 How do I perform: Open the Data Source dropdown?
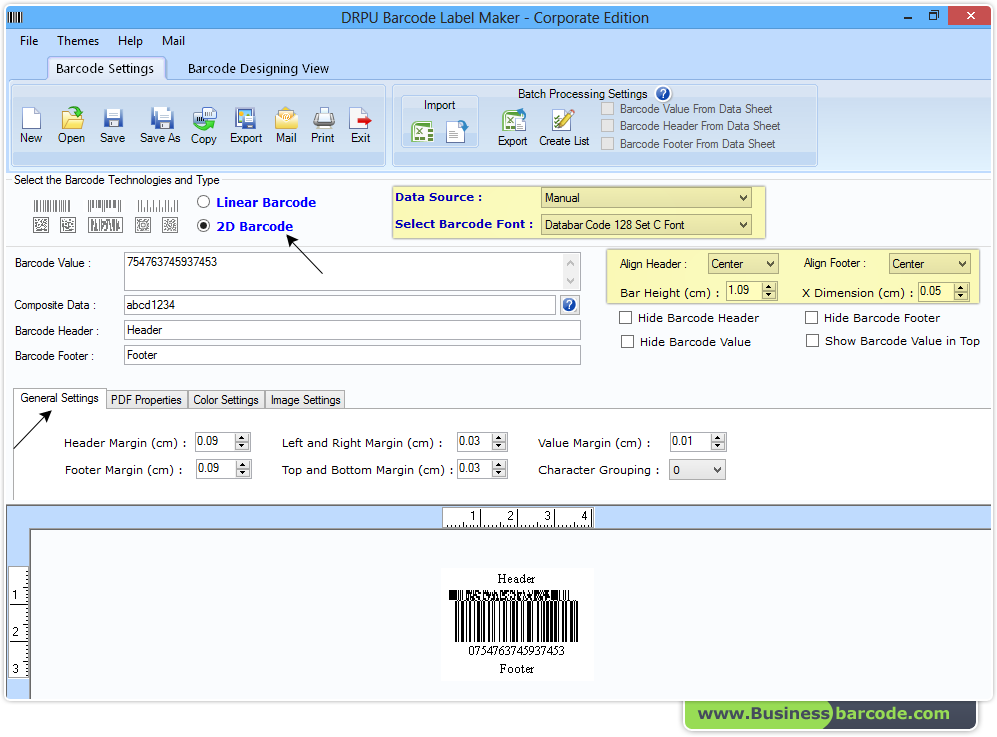click(x=745, y=198)
